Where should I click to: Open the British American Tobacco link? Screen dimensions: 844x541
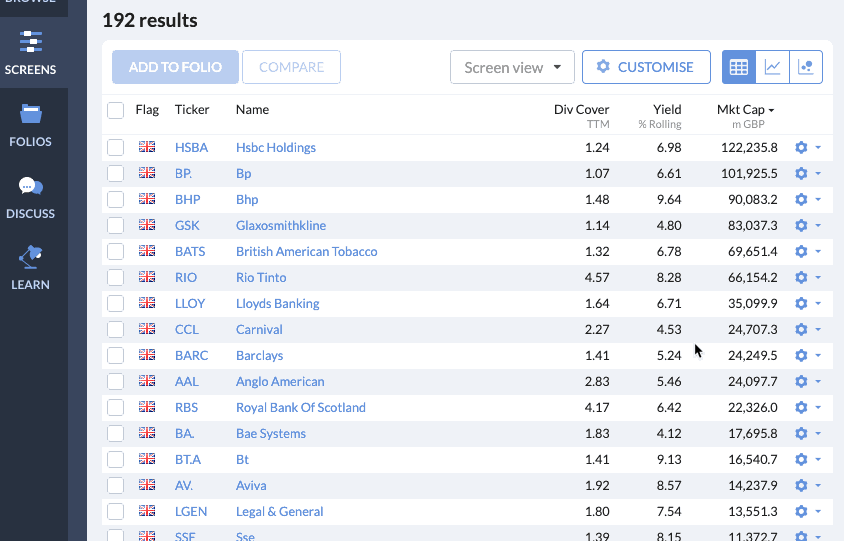[306, 251]
